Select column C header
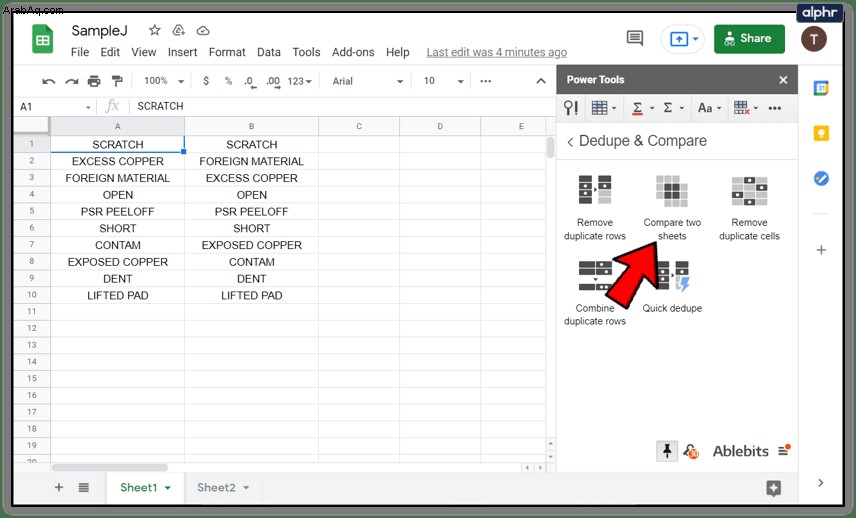Image resolution: width=856 pixels, height=518 pixels. (359, 126)
